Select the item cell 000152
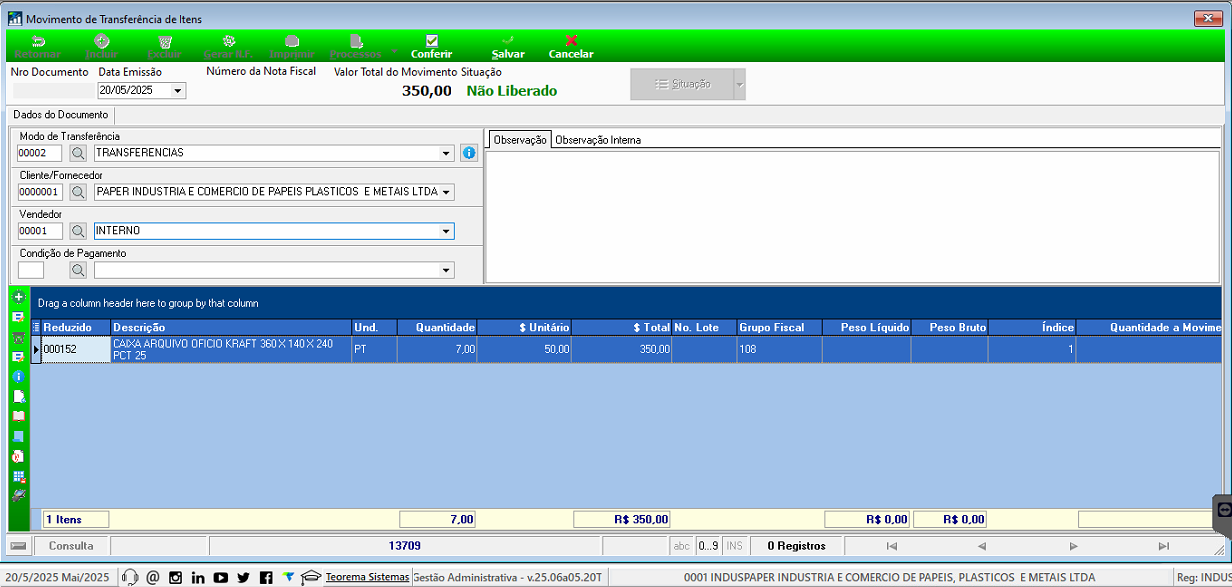The width and height of the screenshot is (1232, 587). (76, 349)
